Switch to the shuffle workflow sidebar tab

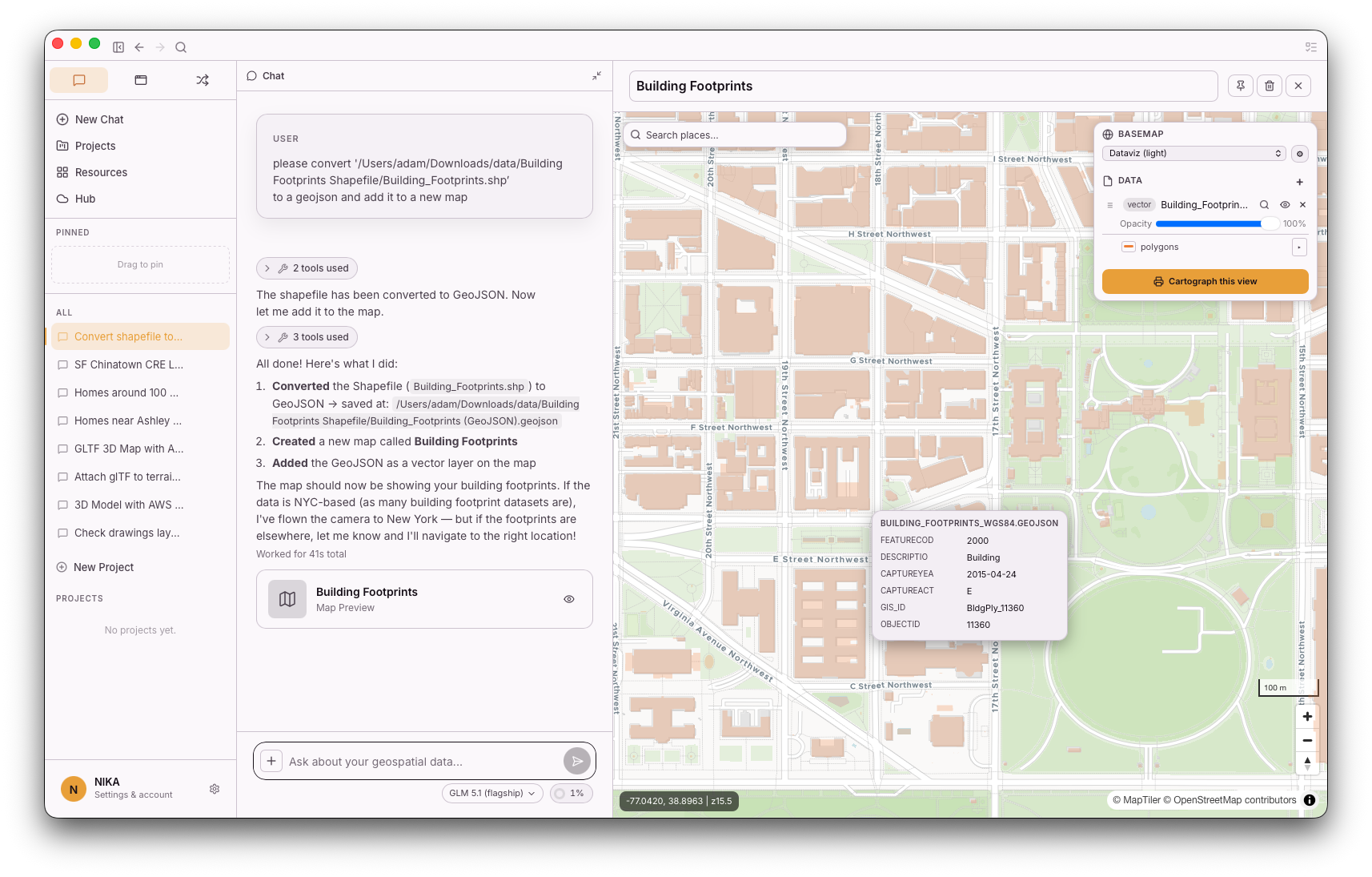[x=203, y=80]
